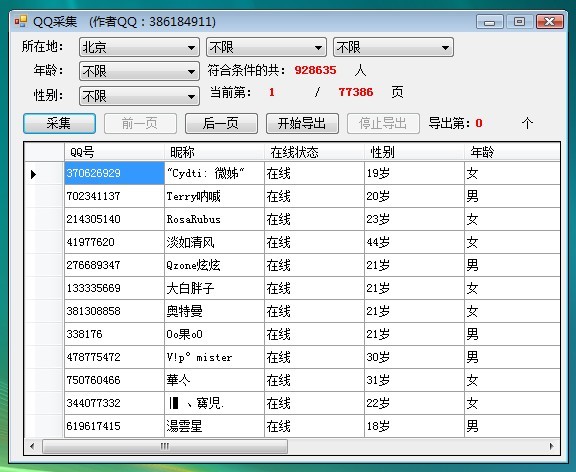
Task: Click nickname 奥特曼 cell
Action: tap(215, 311)
